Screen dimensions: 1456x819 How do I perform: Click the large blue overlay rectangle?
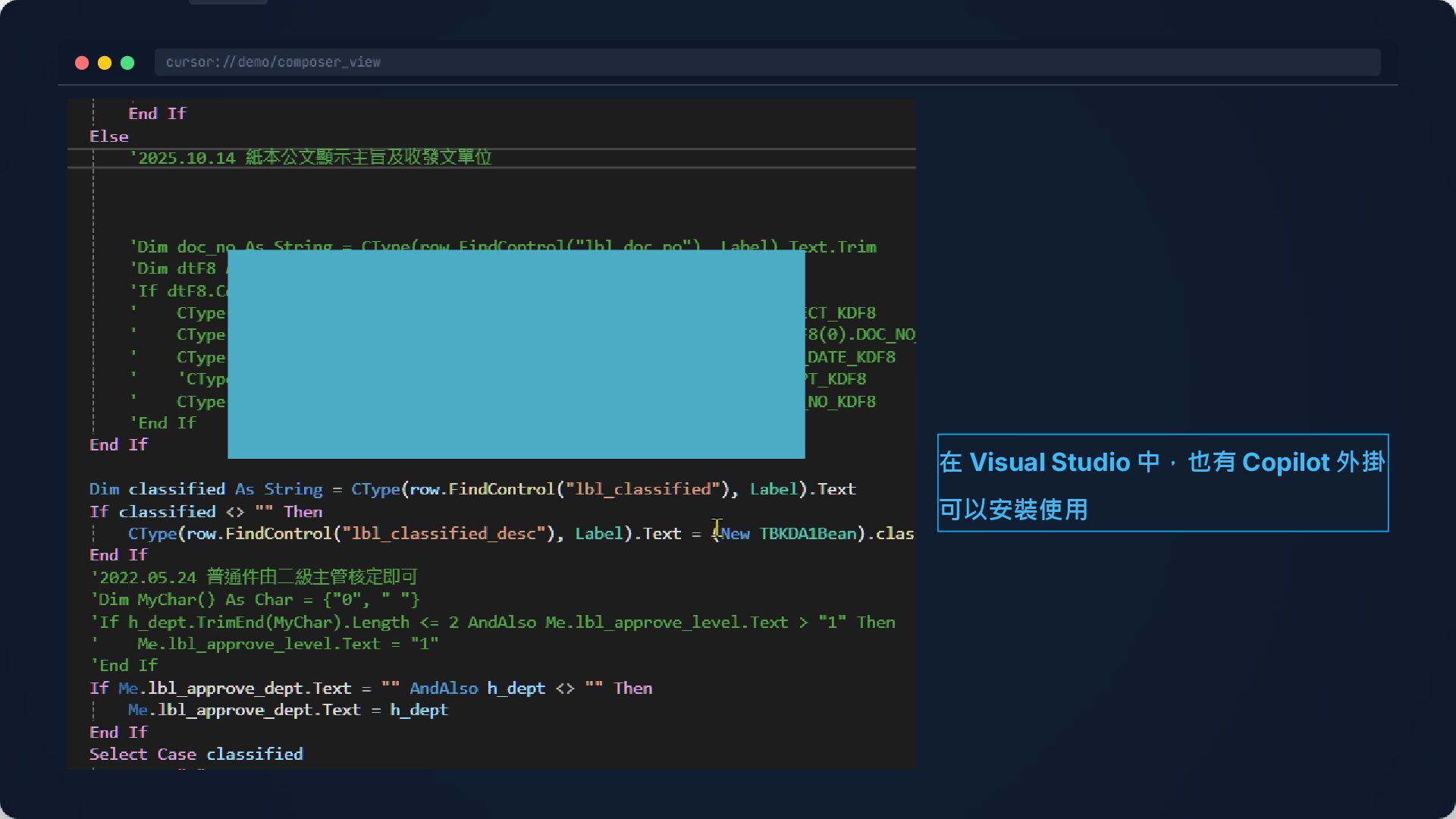pos(516,354)
